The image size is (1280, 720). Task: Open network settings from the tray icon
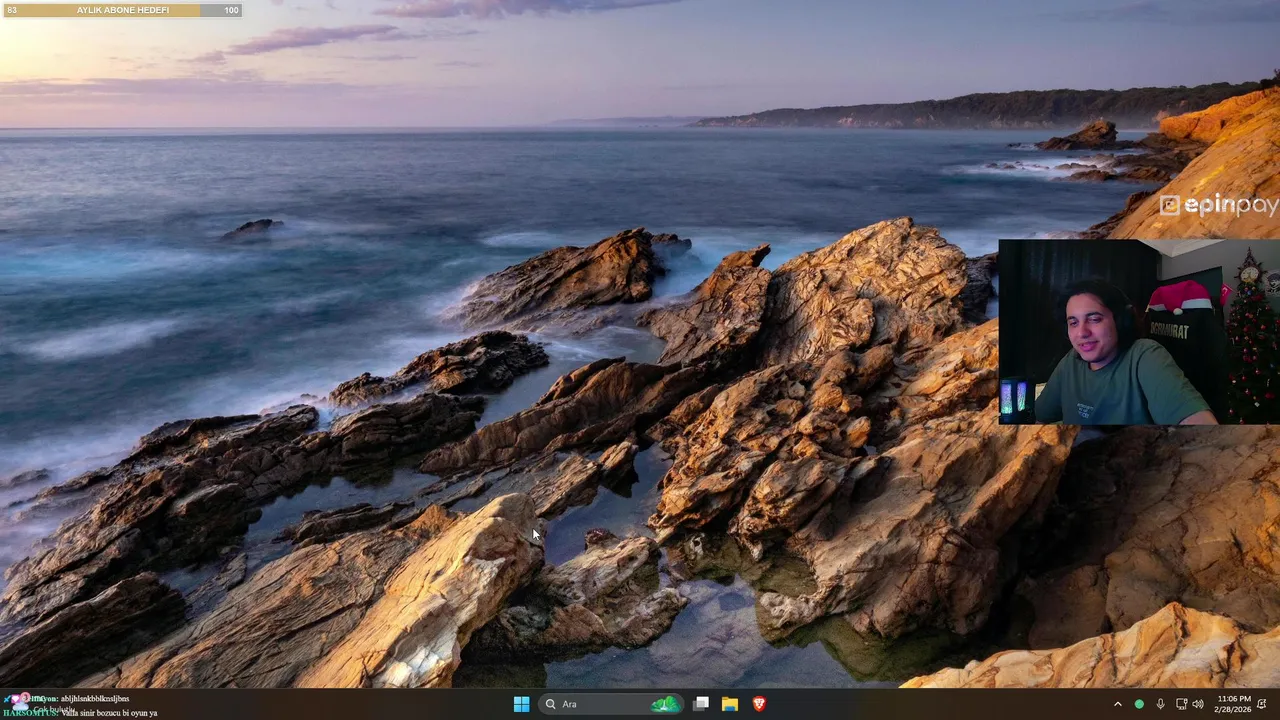coord(1181,704)
